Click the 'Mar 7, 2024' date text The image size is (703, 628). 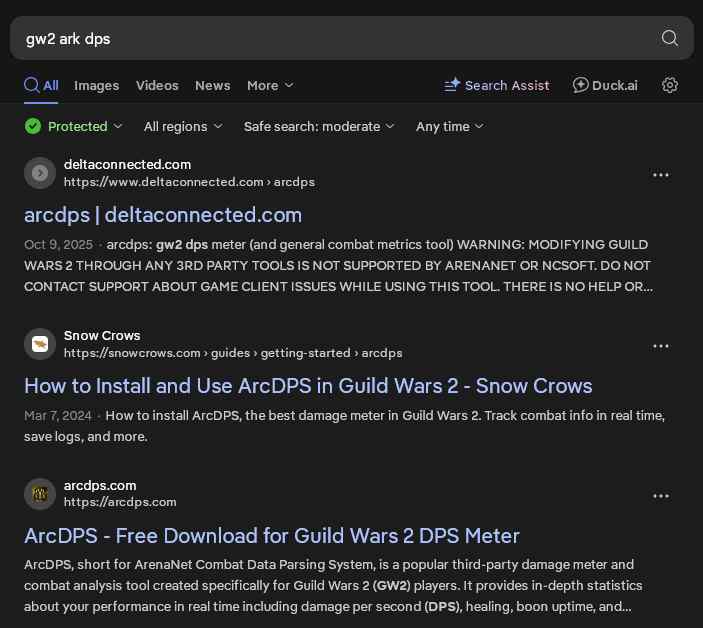[x=57, y=416]
